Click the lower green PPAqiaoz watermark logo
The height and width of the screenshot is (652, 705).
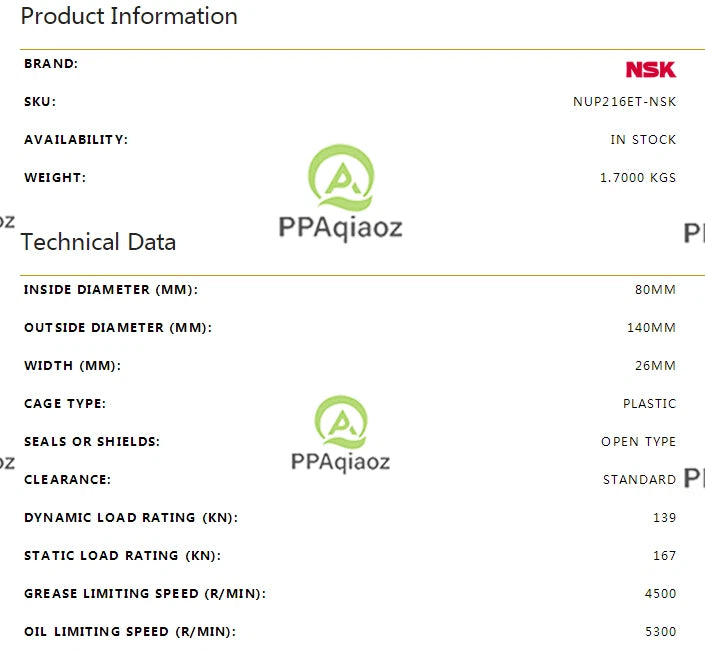[341, 422]
